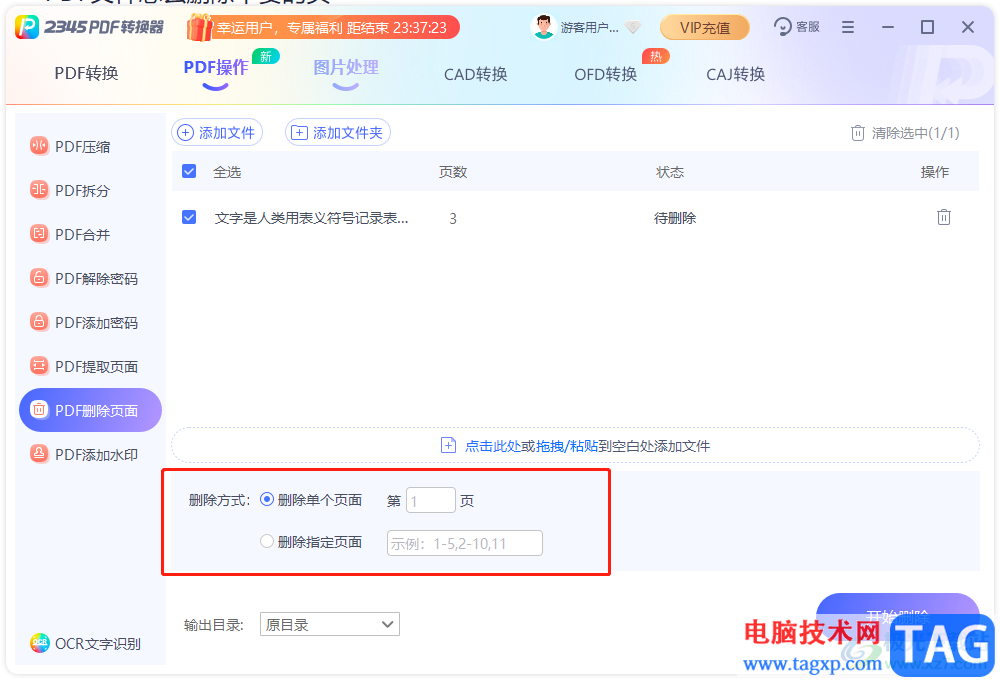Click the 清除选中(1/1) text
The image size is (1000, 680).
coord(915,133)
